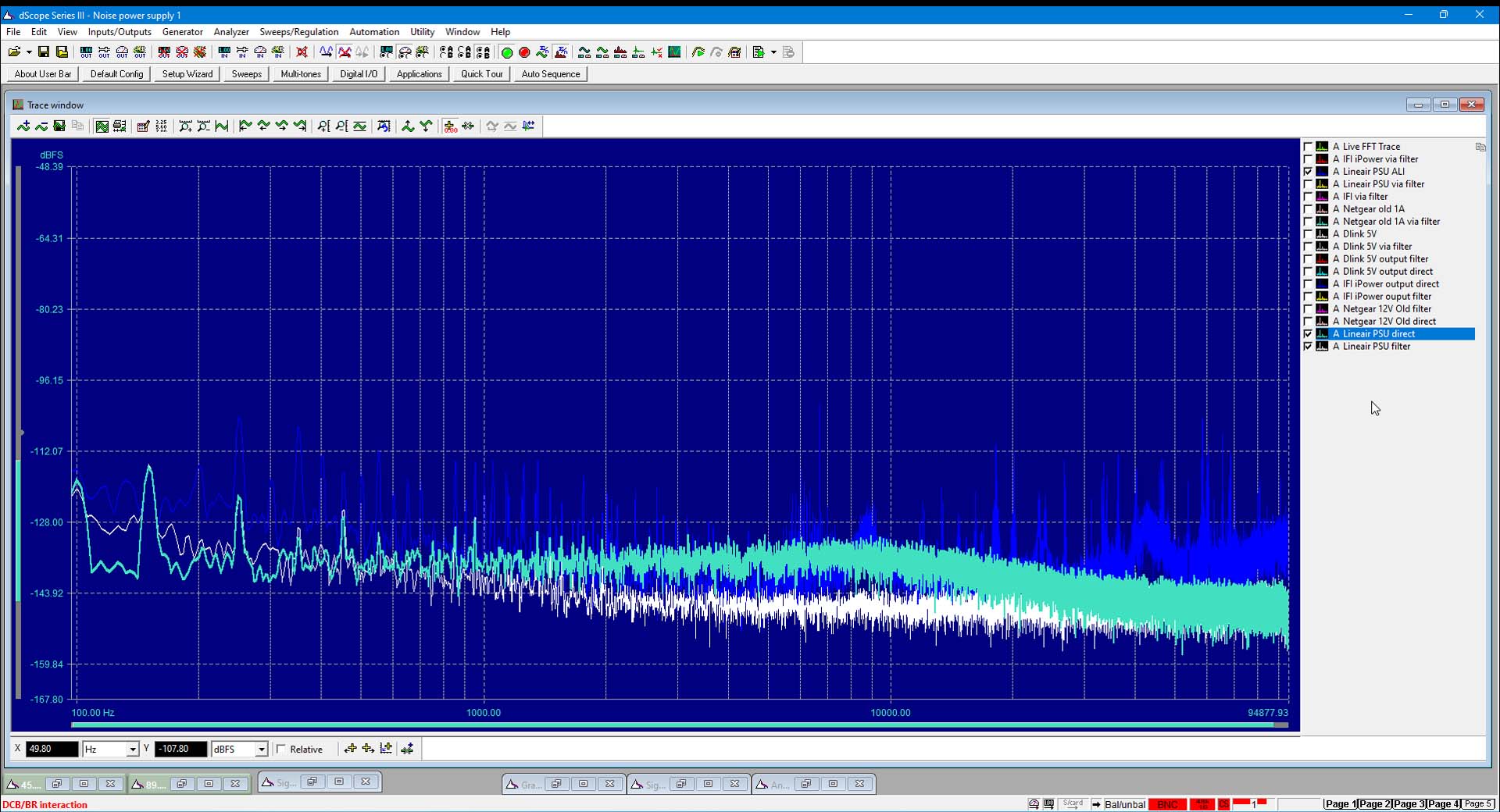Click the trace legend copy icon at top right

pos(1480,147)
